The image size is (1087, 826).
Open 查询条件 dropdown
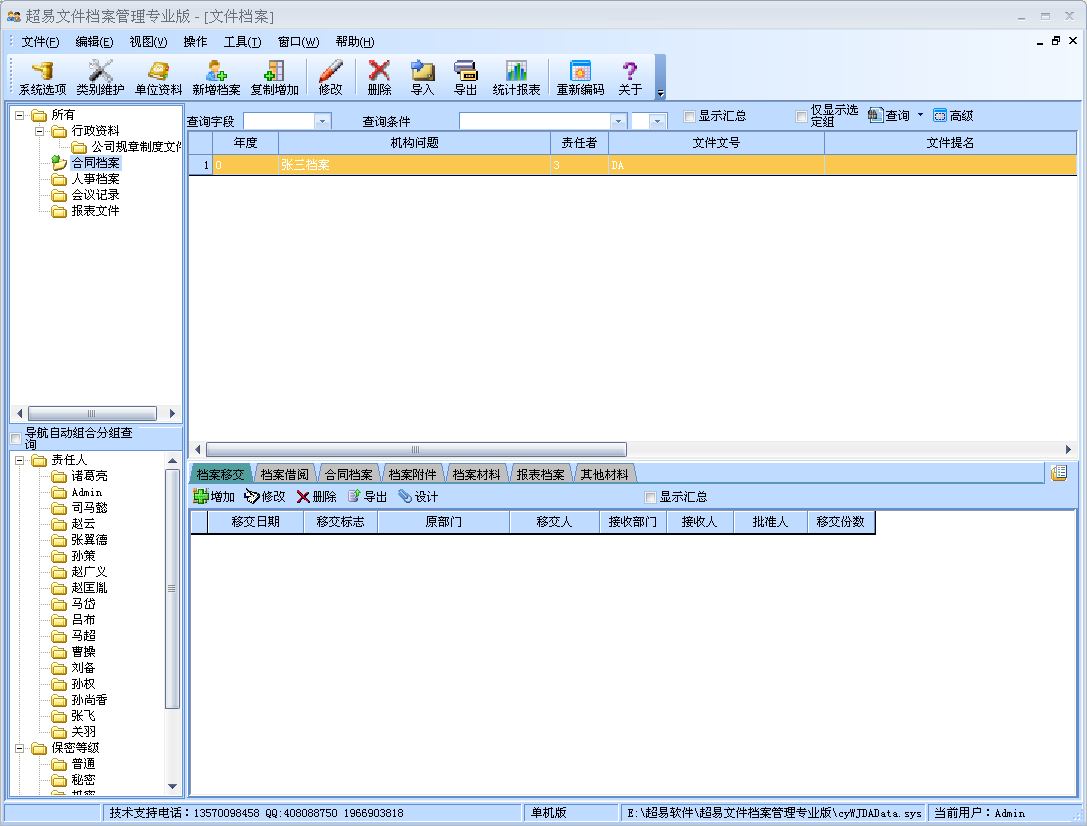click(618, 121)
